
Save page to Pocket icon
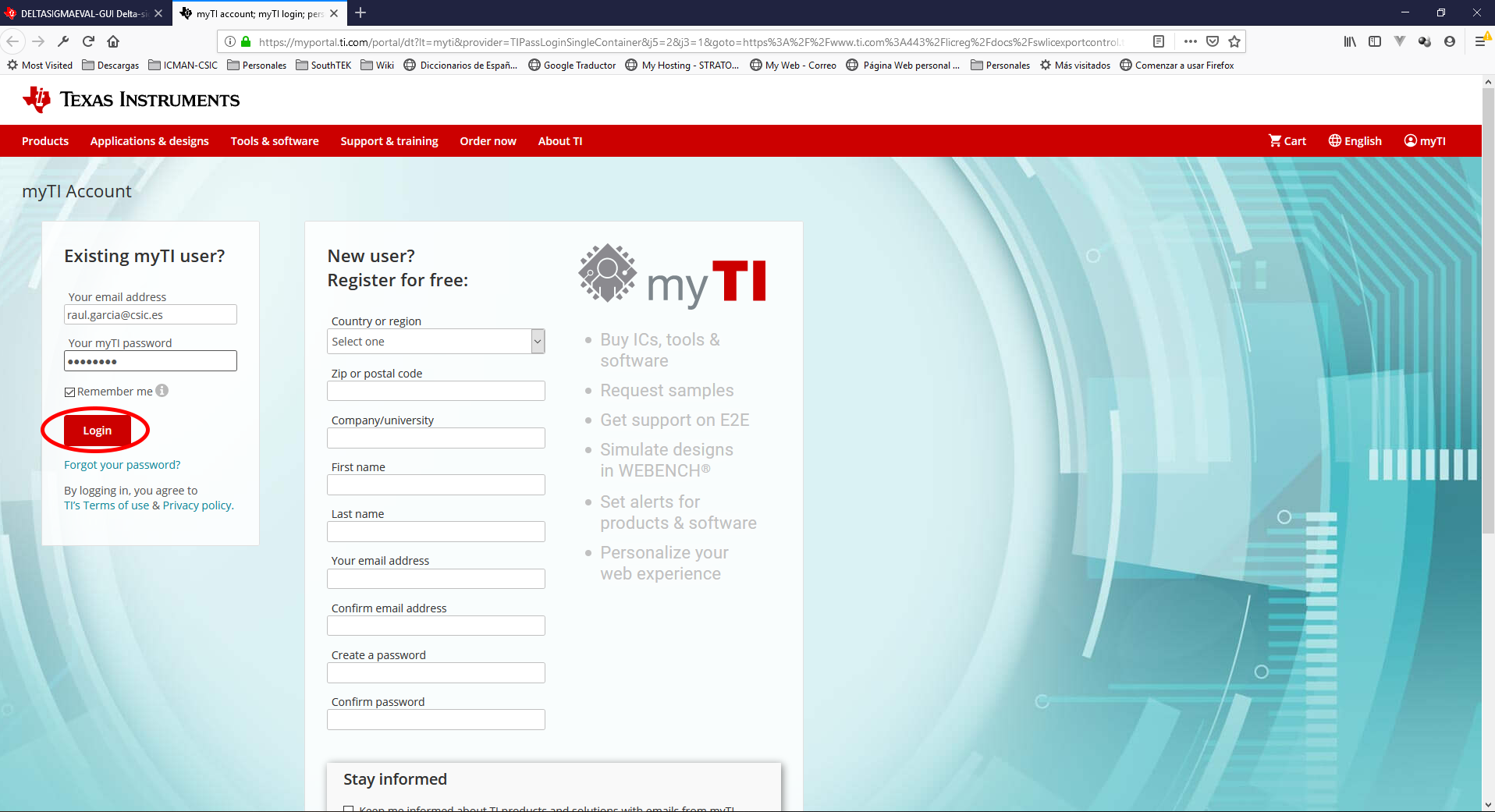click(1213, 41)
